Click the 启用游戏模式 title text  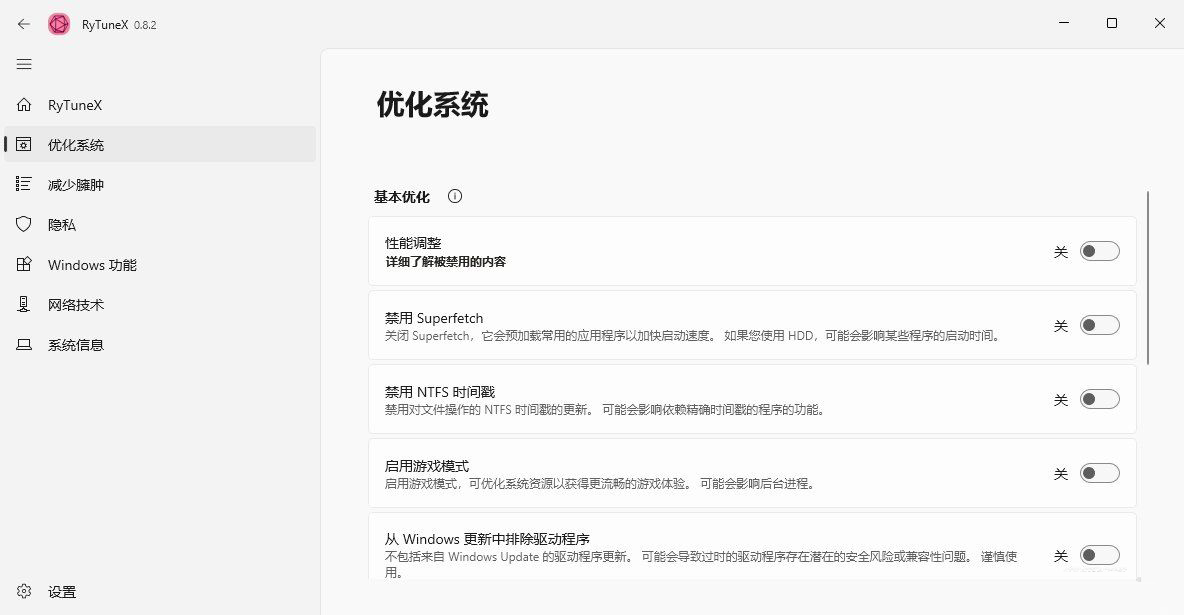click(427, 466)
